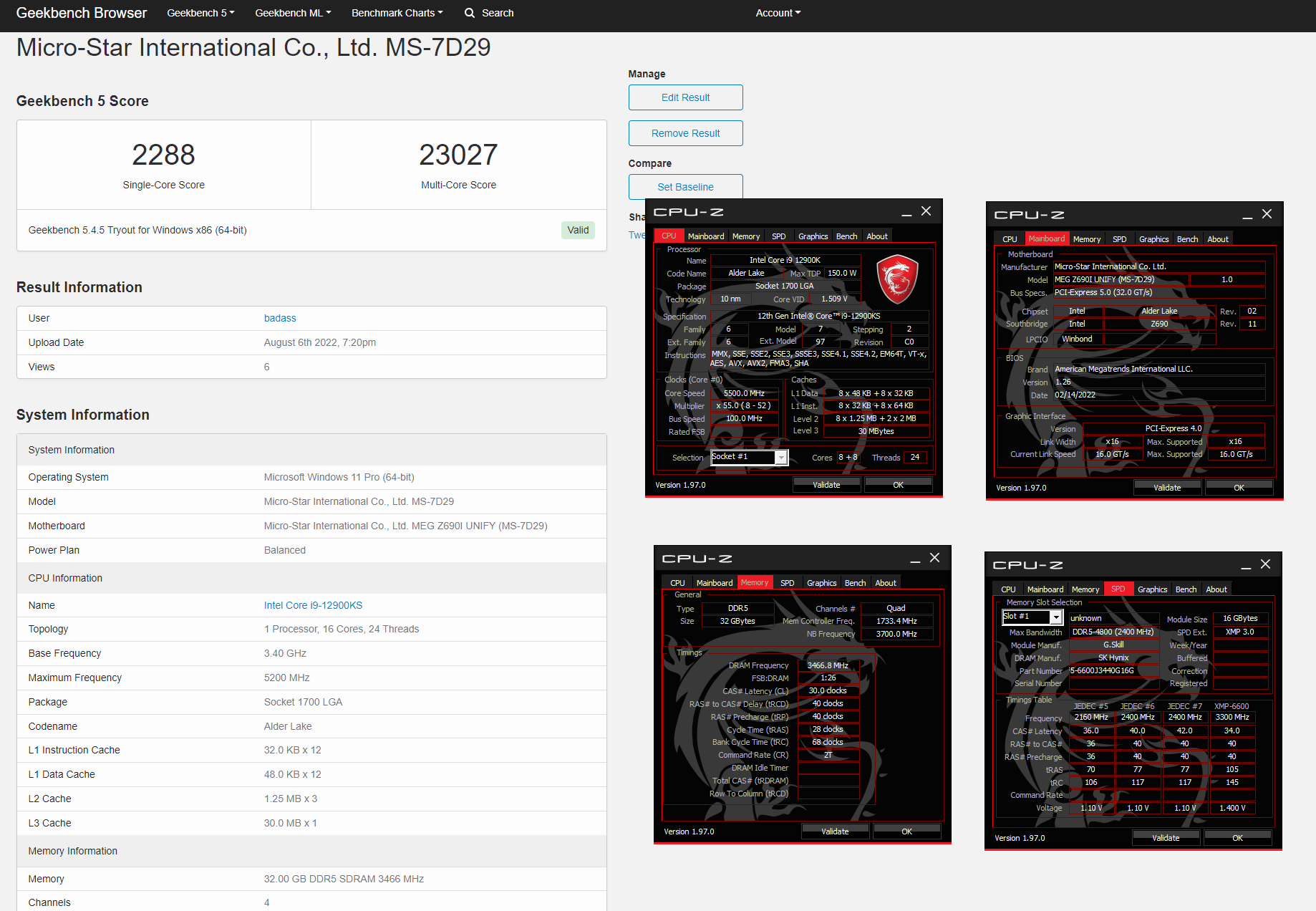Close the CPU-Z SPD window

click(1265, 564)
